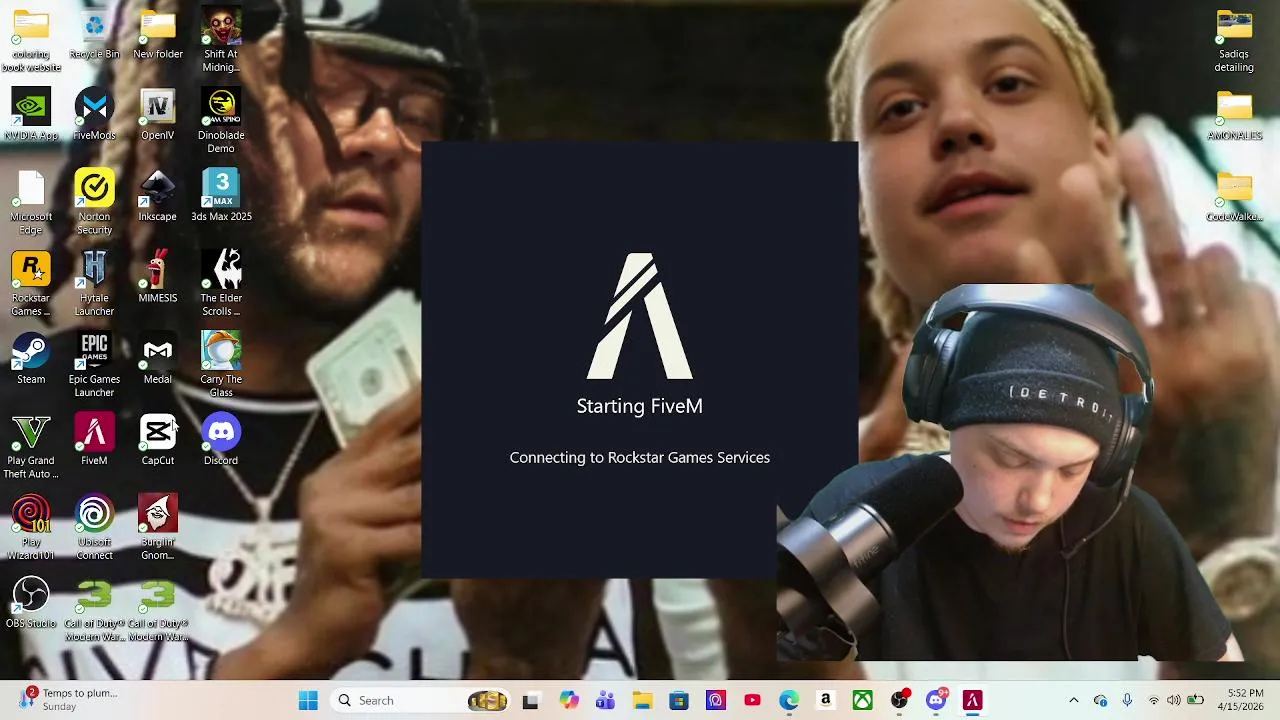Open Microsoft Teams from the taskbar
This screenshot has height=720, width=1280.
pos(605,700)
